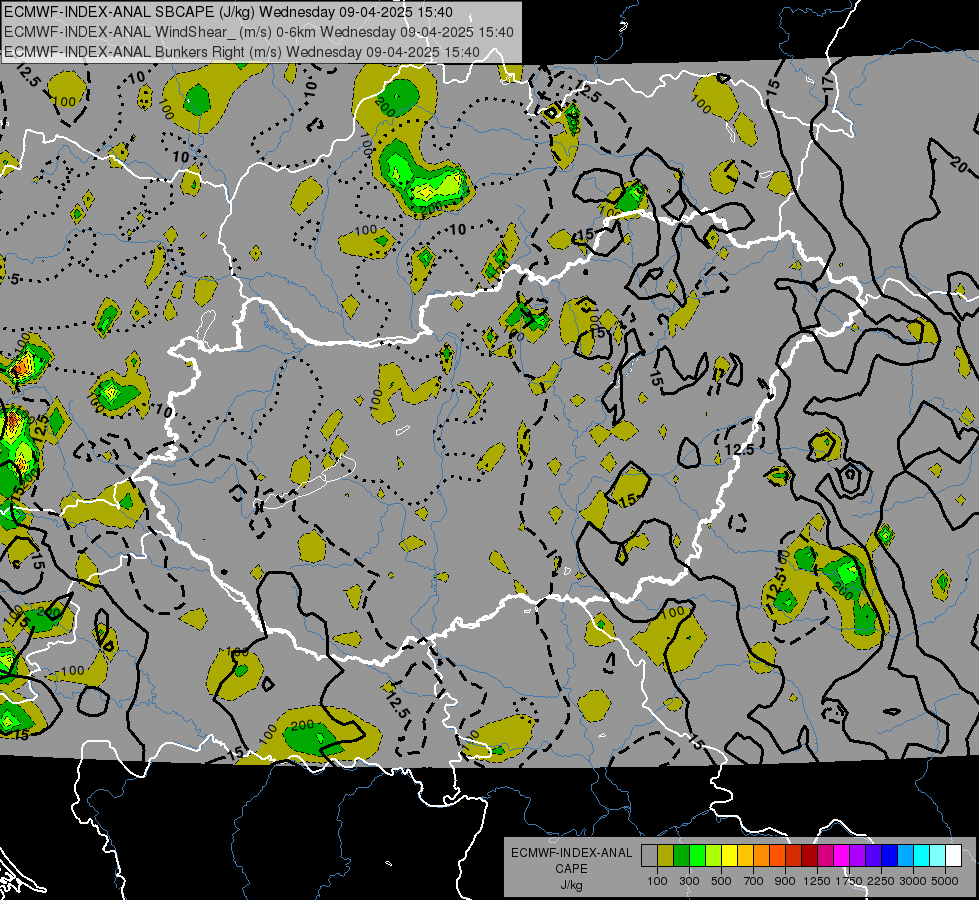This screenshot has height=900, width=979.
Task: Click the 3000 legend scale value
Action: click(913, 881)
